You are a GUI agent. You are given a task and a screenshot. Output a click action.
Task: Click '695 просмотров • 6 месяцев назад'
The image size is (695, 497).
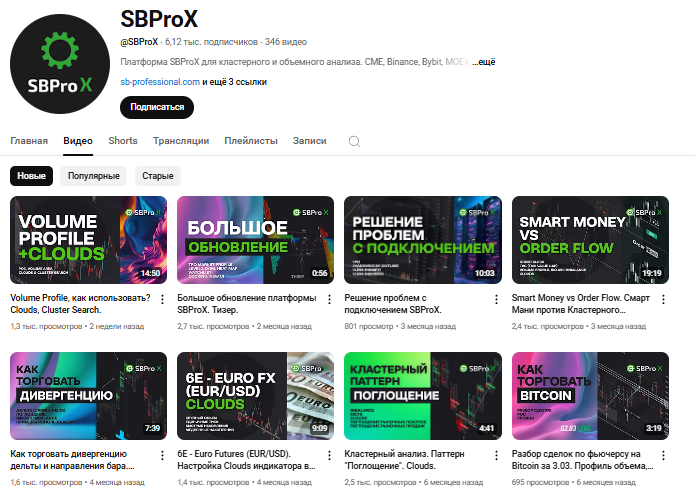click(x=574, y=482)
